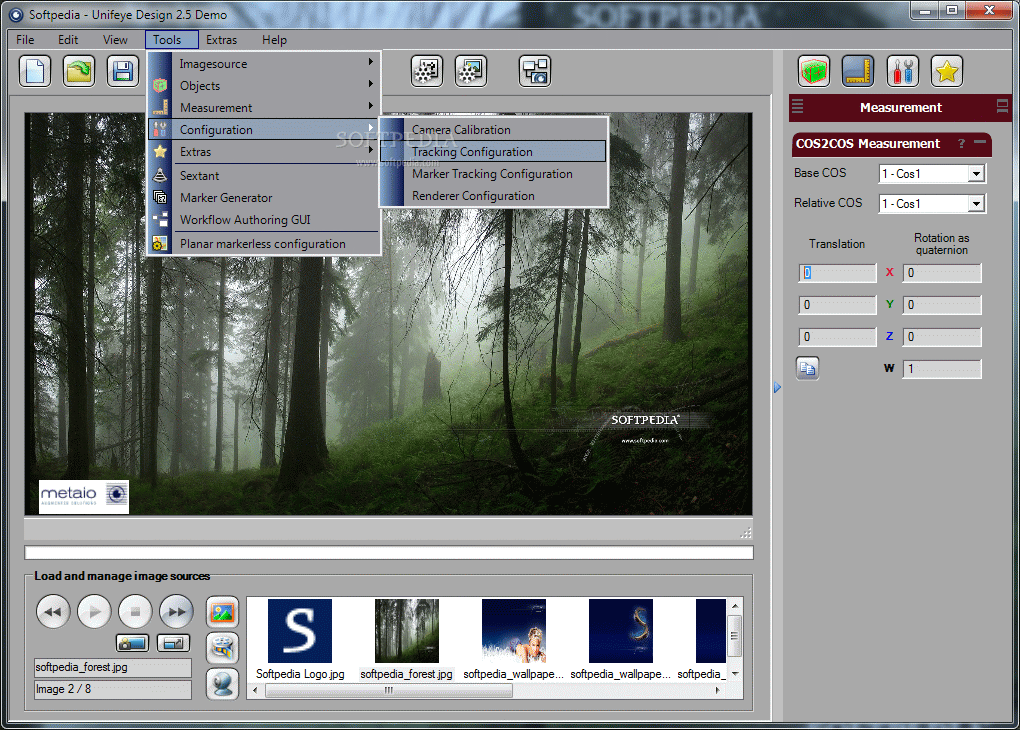This screenshot has width=1020, height=730.
Task: Click the play playback button
Action: pyautogui.click(x=94, y=612)
